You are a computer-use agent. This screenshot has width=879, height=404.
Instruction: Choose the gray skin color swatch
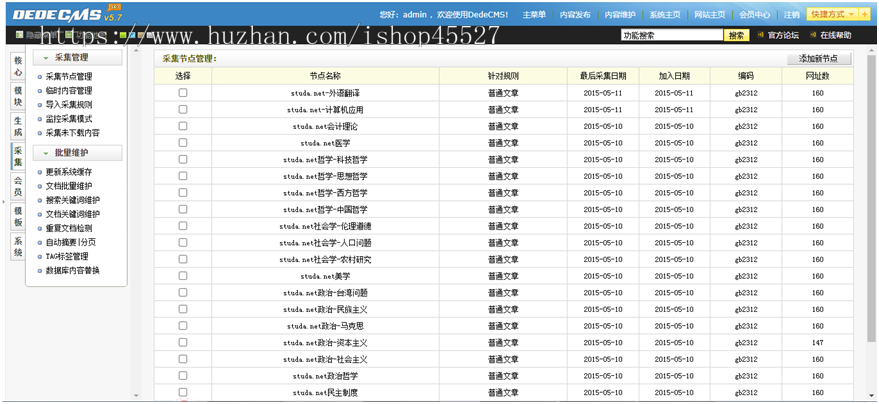click(x=150, y=35)
